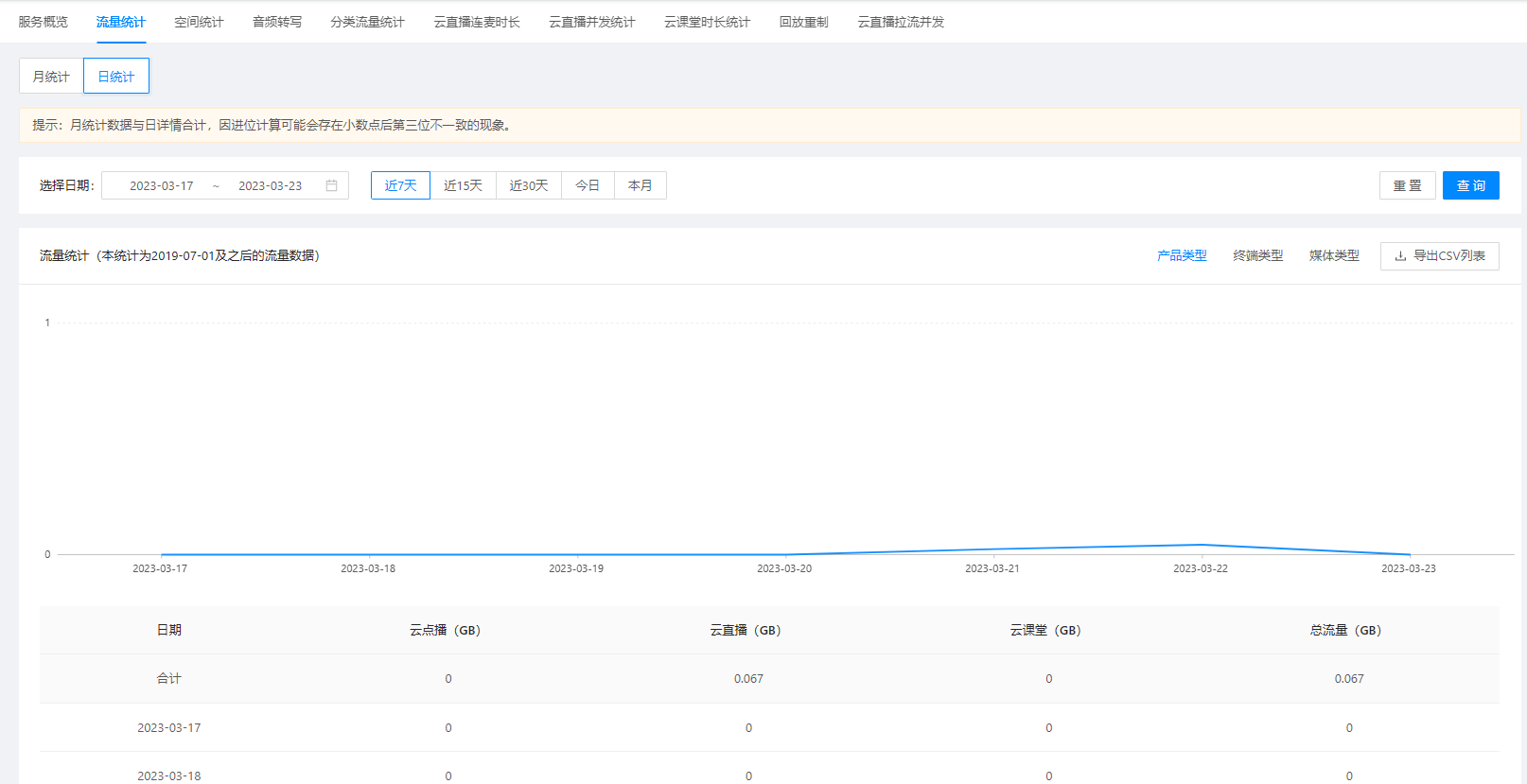The width and height of the screenshot is (1527, 784).
Task: Click the 云点播（GB） column header
Action: (x=446, y=630)
